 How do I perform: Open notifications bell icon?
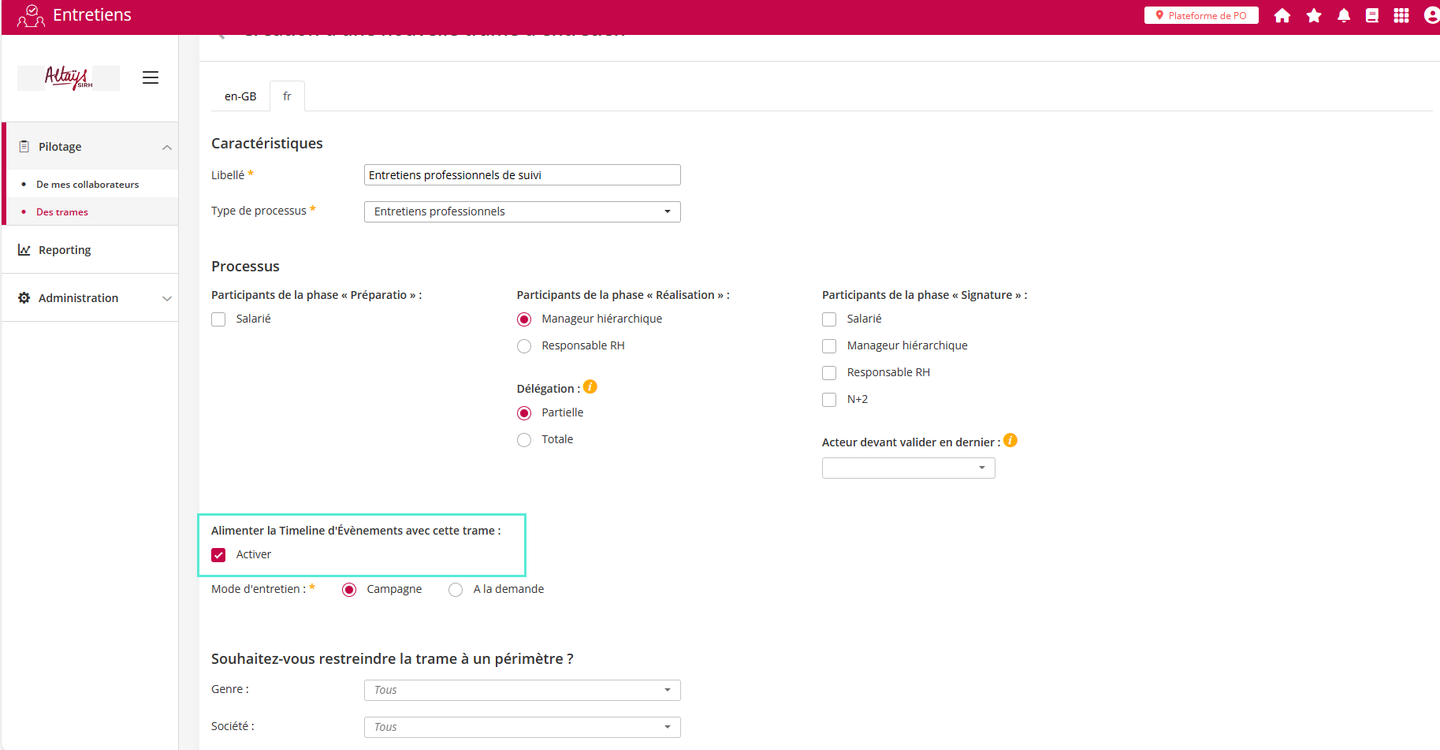1343,16
